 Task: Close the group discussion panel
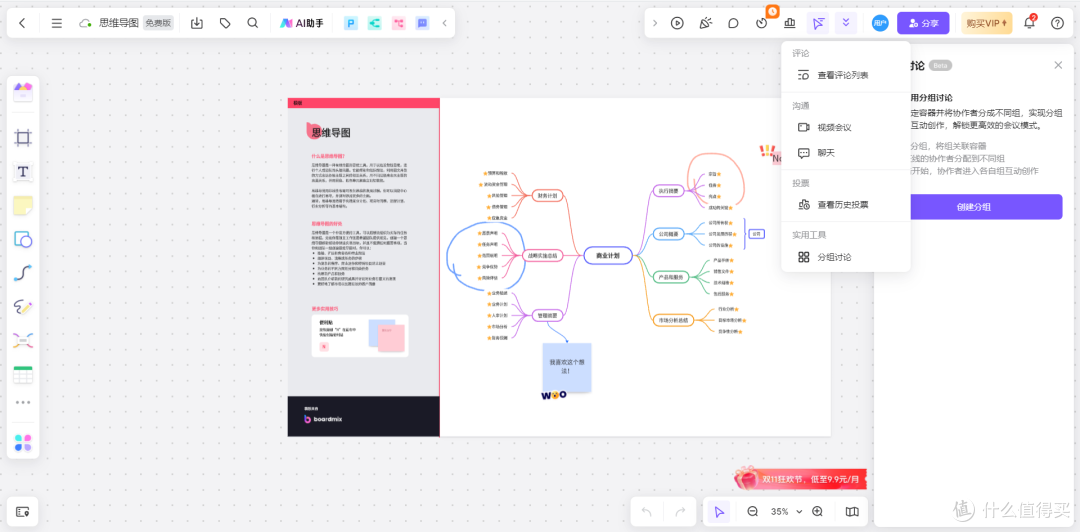coord(1058,65)
